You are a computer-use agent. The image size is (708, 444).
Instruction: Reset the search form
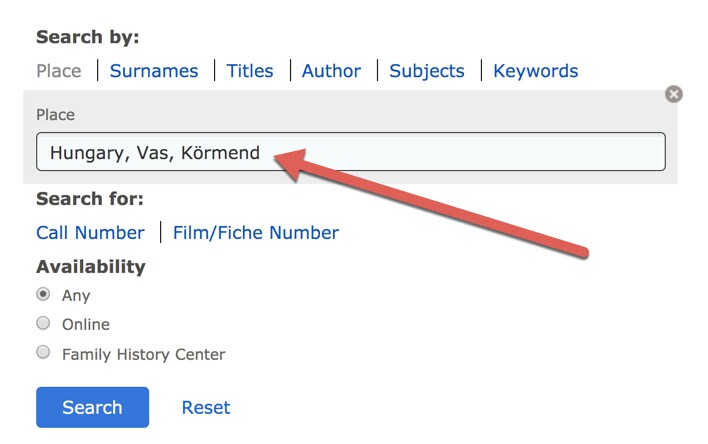206,407
